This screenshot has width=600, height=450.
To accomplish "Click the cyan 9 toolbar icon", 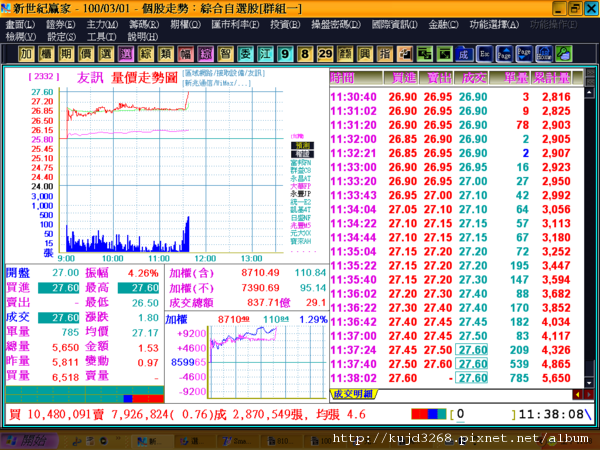I will click(x=285, y=54).
